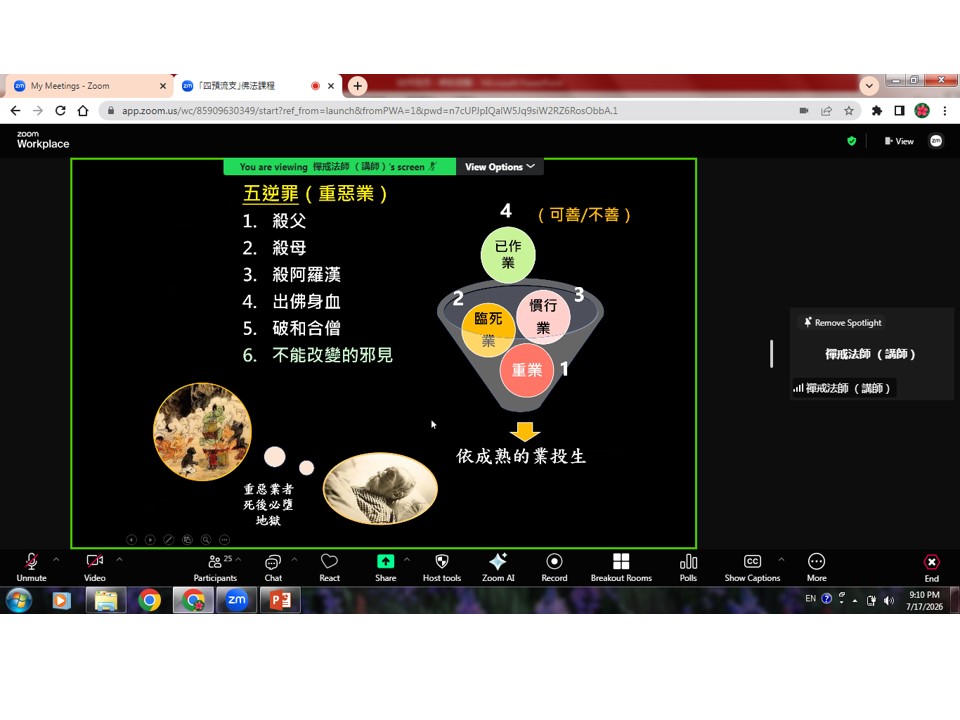Open a new browser tab

(x=358, y=86)
